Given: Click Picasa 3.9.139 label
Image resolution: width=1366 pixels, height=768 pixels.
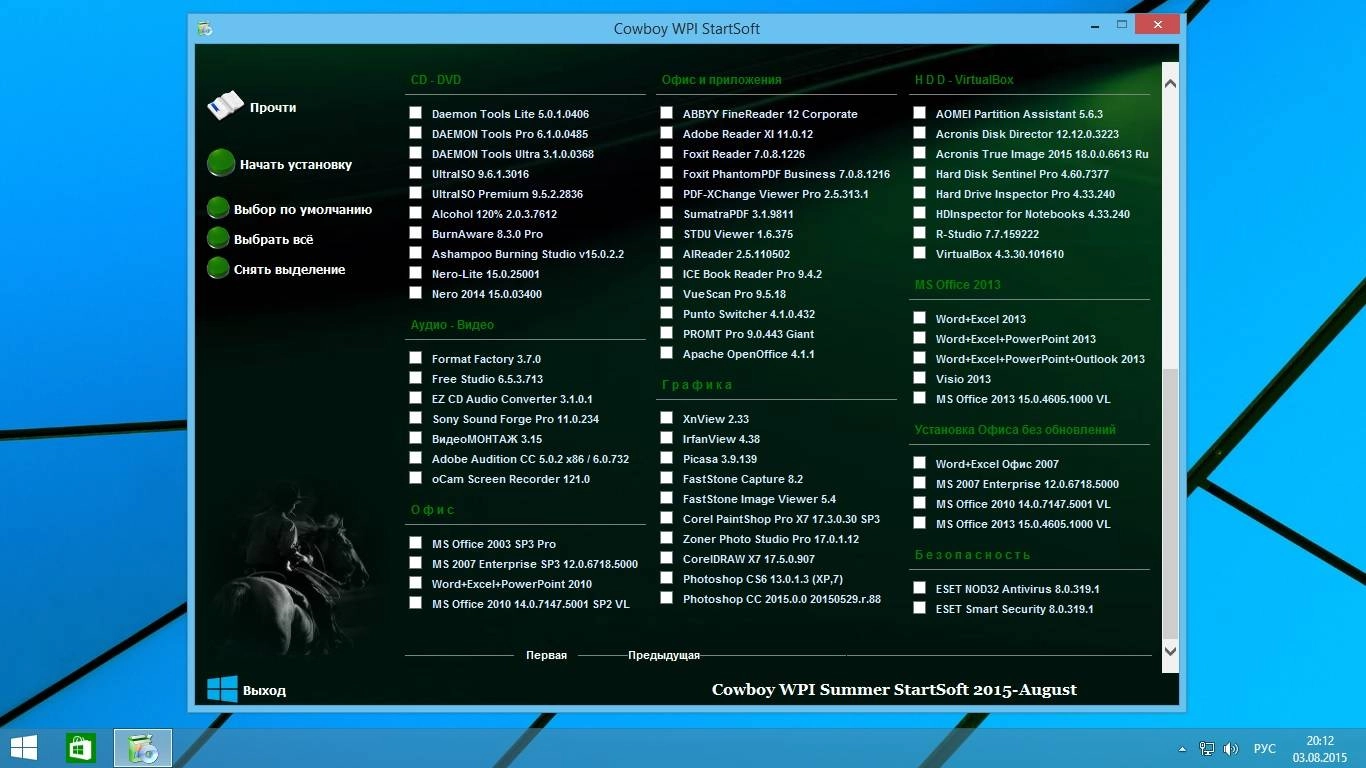Looking at the screenshot, I should click(x=720, y=459).
